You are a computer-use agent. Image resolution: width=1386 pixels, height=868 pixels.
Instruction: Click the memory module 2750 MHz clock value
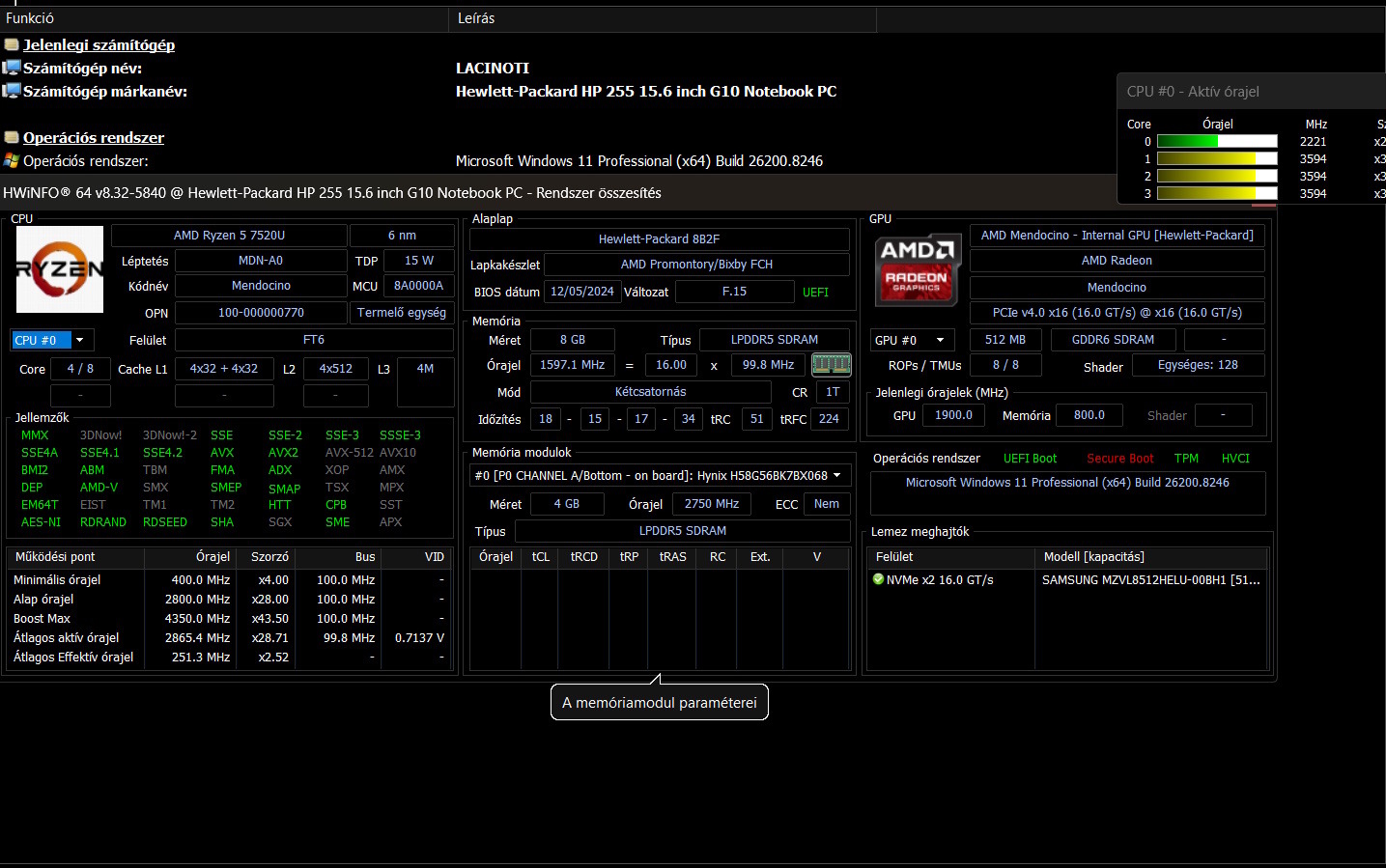712,504
